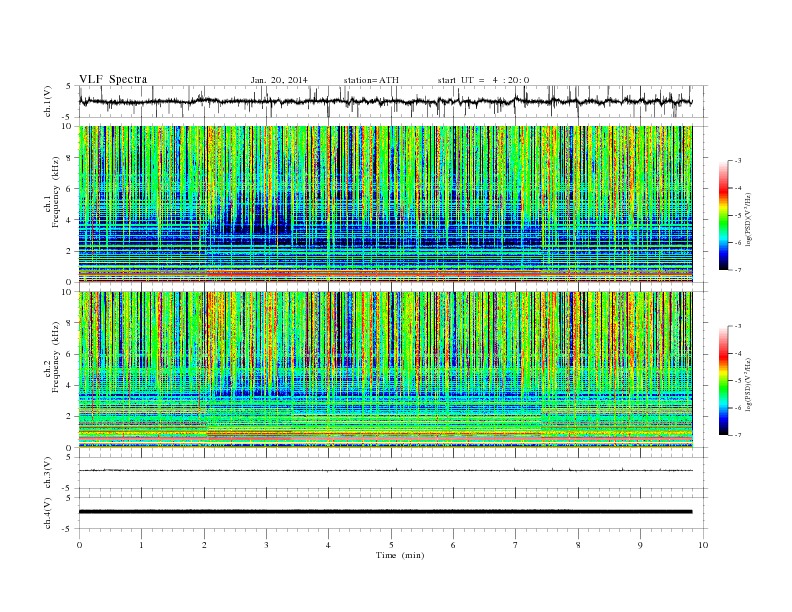Click the "station=ATH" header label
The image size is (792, 612).
[x=371, y=80]
